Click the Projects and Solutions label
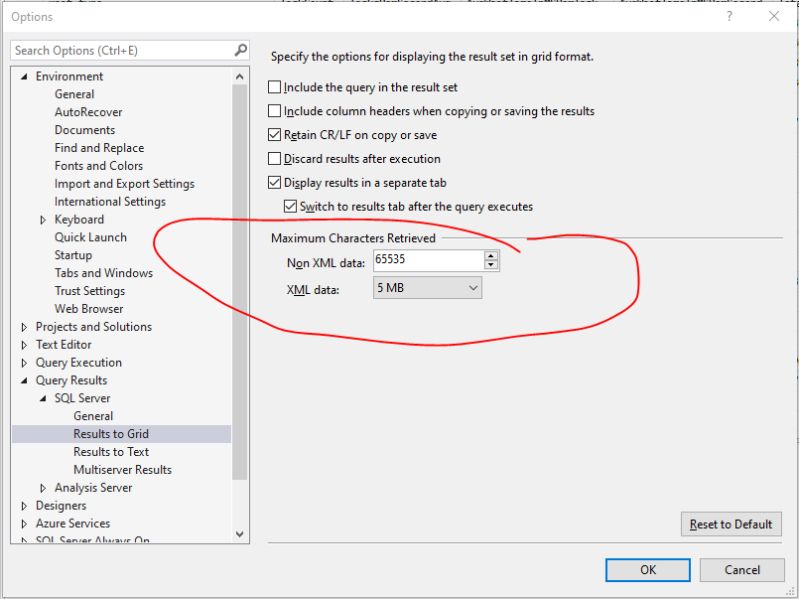The width and height of the screenshot is (799, 599). click(94, 327)
